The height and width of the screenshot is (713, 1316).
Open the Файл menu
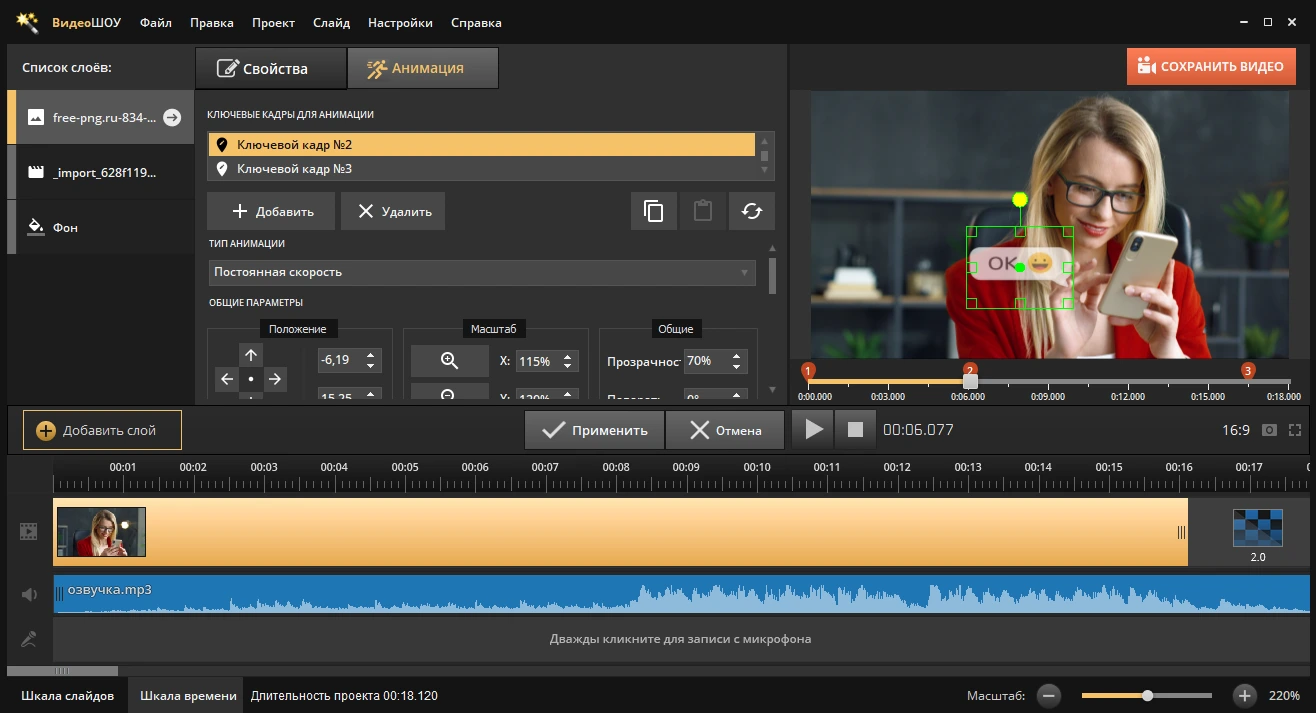[155, 22]
